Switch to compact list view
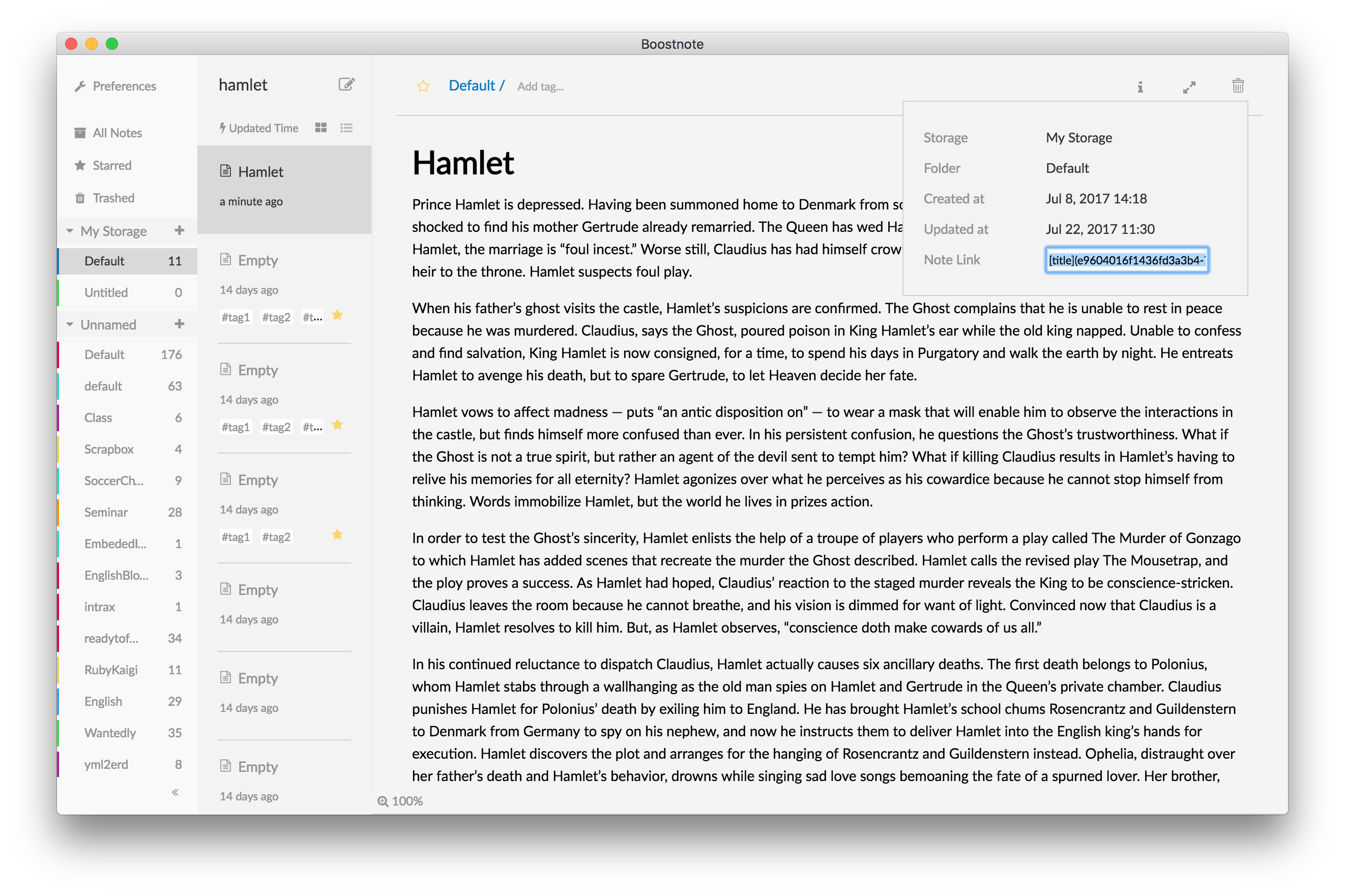This screenshot has width=1345, height=896. point(346,128)
